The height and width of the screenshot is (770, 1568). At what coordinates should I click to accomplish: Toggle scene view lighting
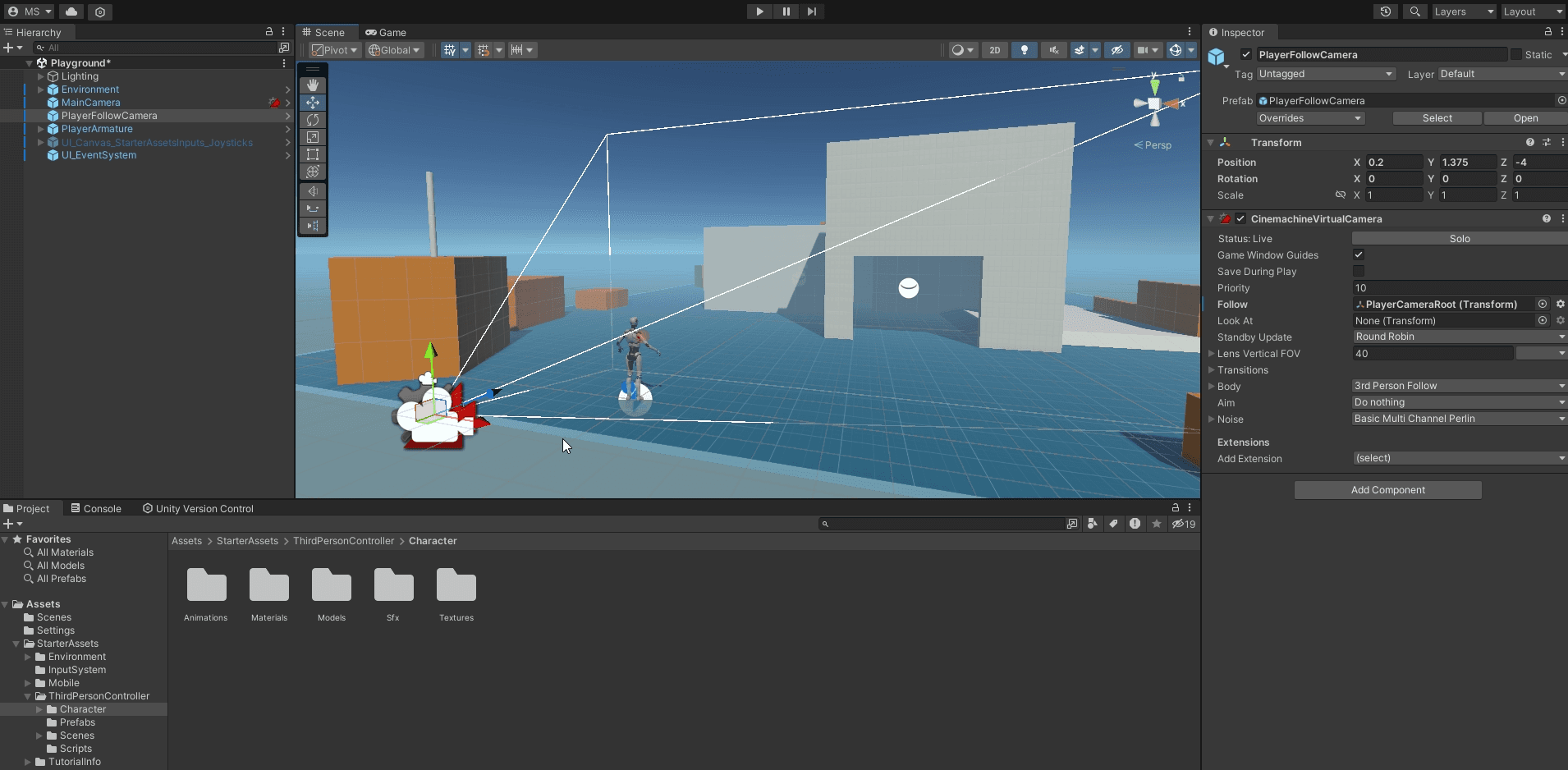[1024, 50]
